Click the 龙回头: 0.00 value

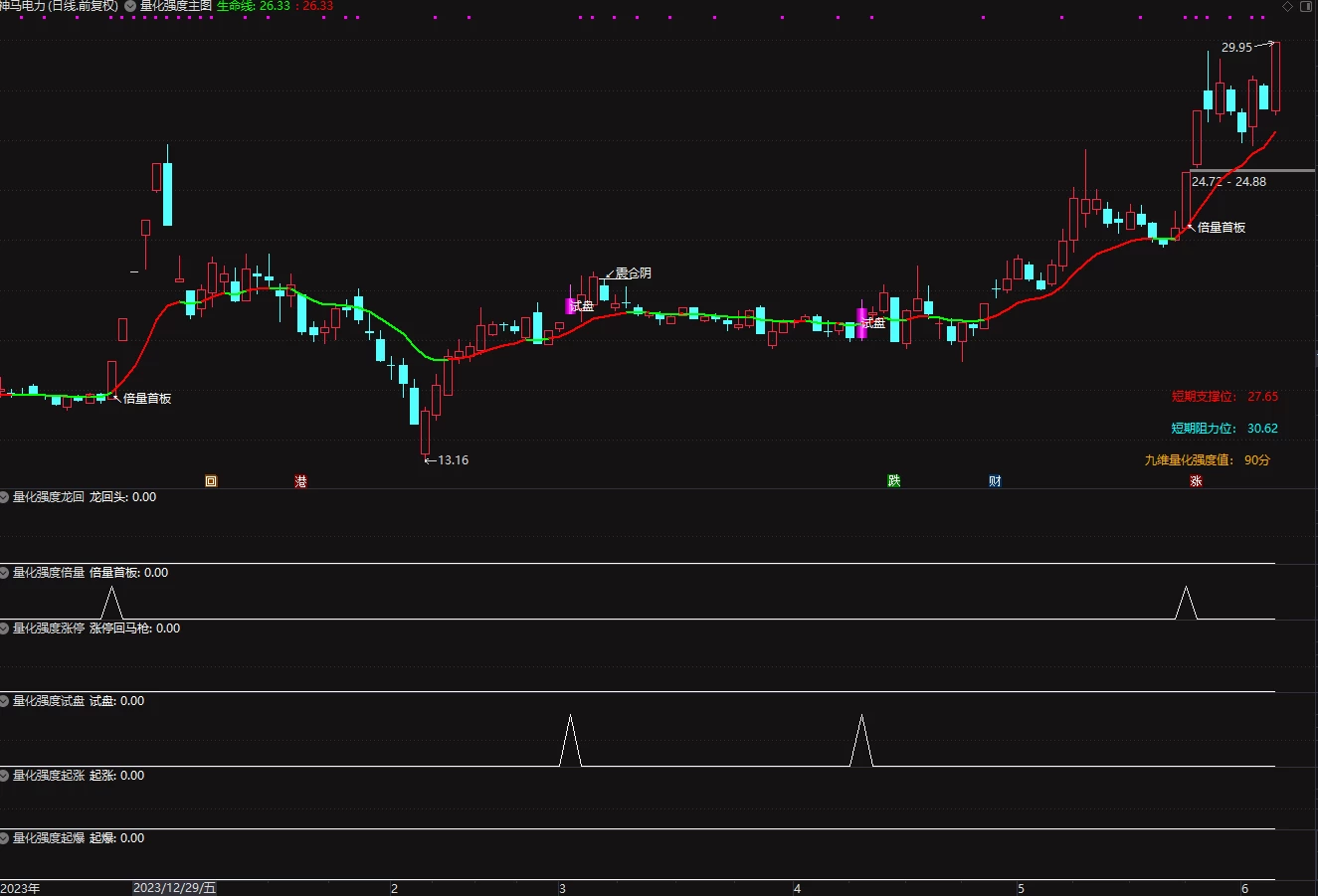coord(122,497)
